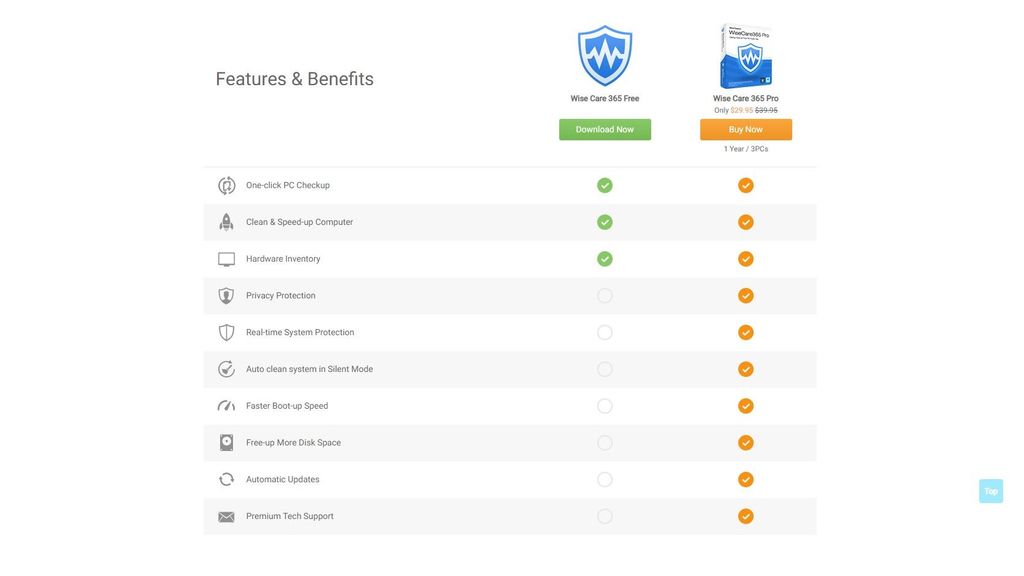Screen dimensions: 1024x576
Task: Select the Auto clean in Silent Mode checkmark
Action: click(745, 368)
